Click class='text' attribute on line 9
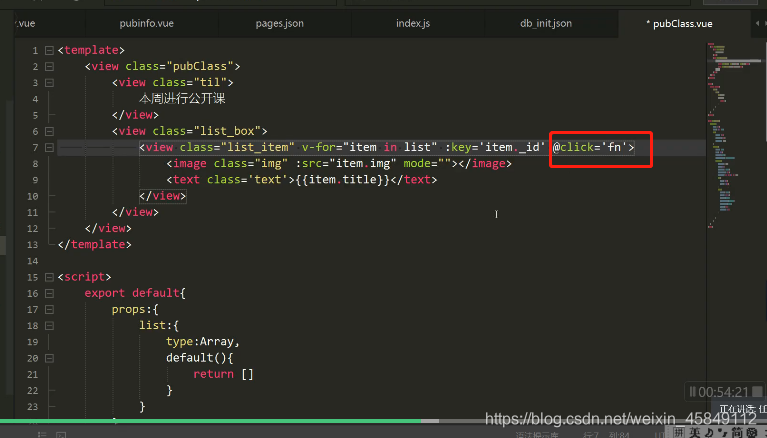The width and height of the screenshot is (767, 438). (x=248, y=180)
